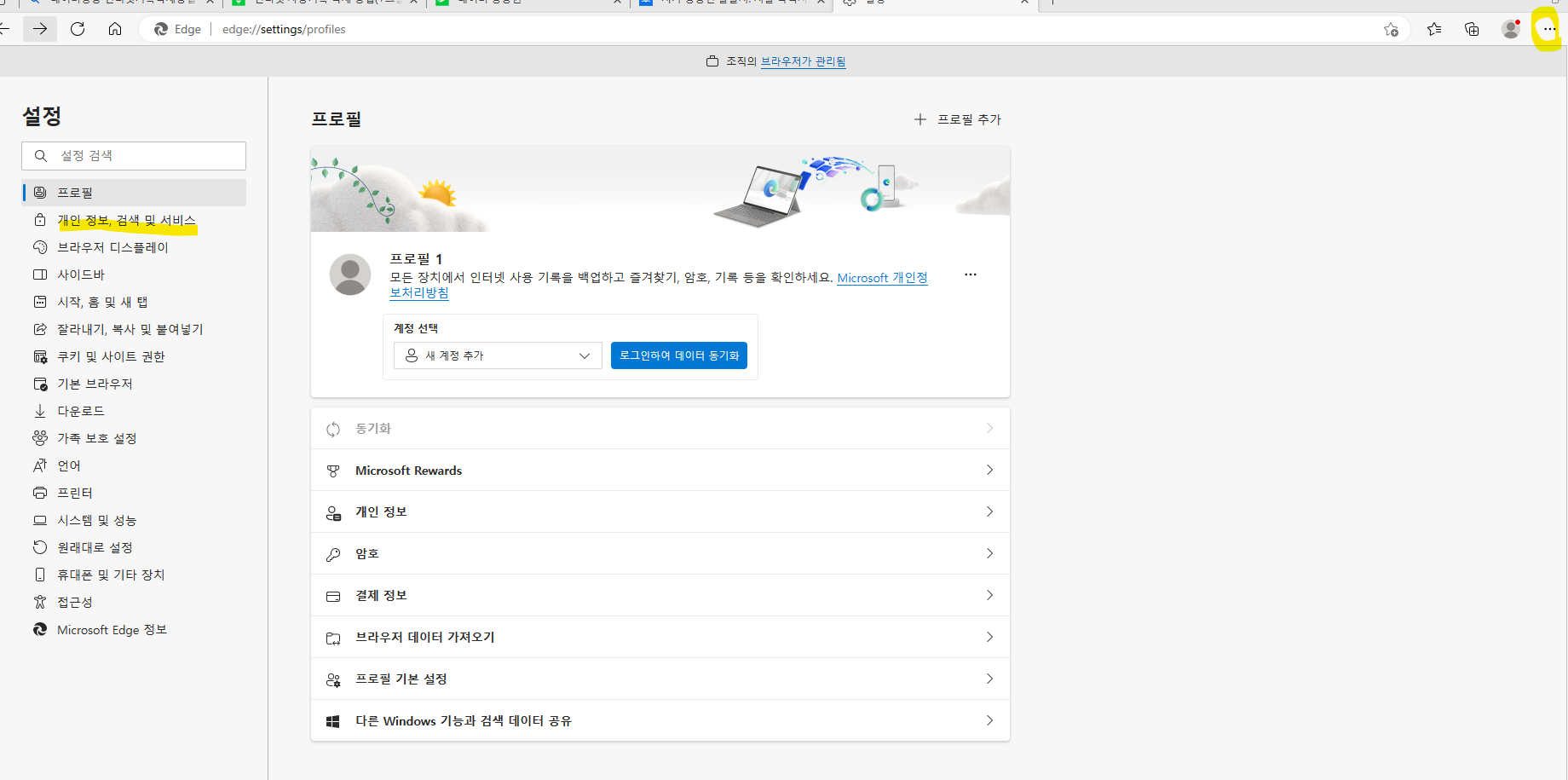Open 잘라내기, 복사 및 붙여넣기 settings
Screen dimensions: 1568x780
point(135,329)
